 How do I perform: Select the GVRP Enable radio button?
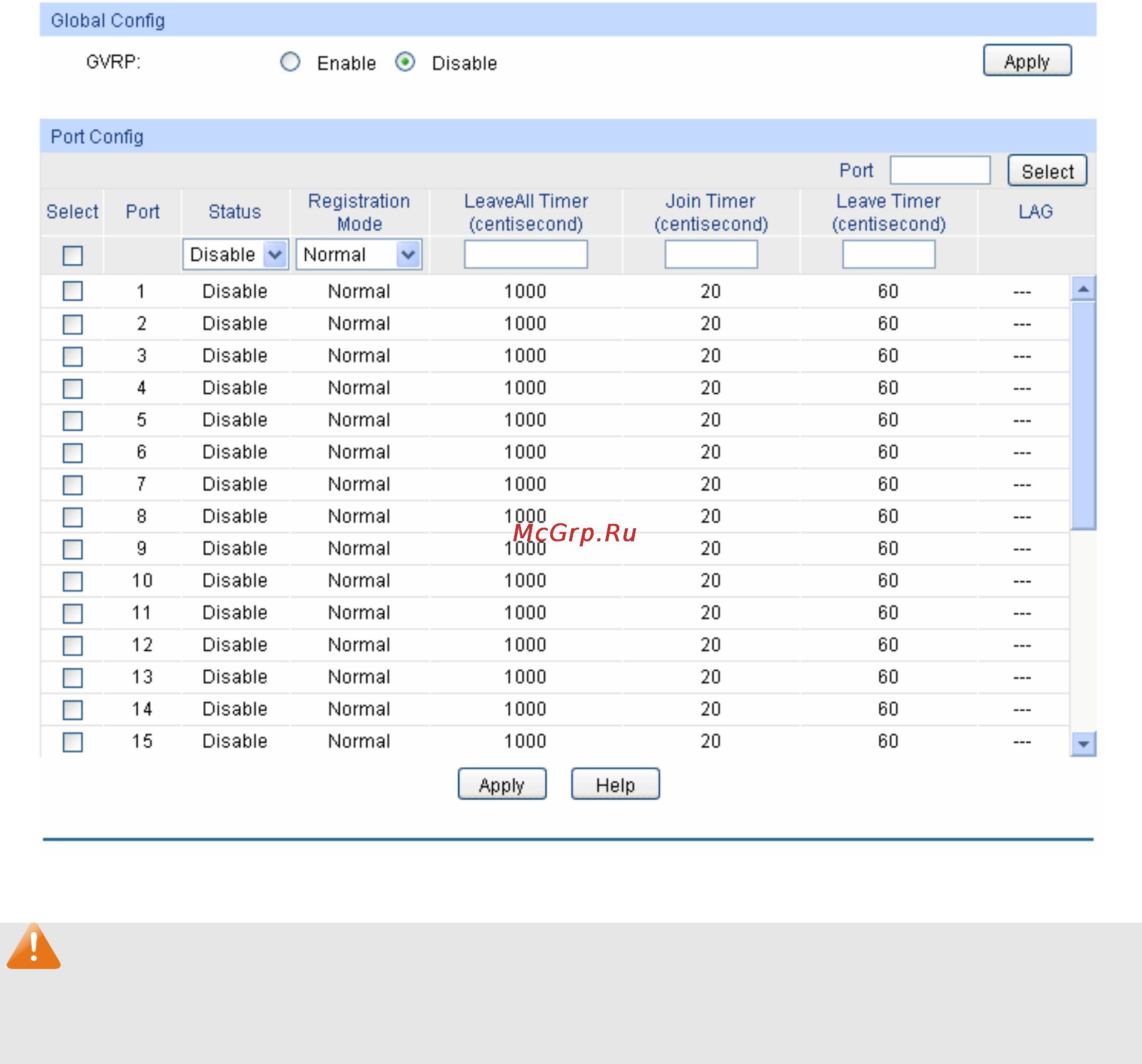[x=290, y=62]
